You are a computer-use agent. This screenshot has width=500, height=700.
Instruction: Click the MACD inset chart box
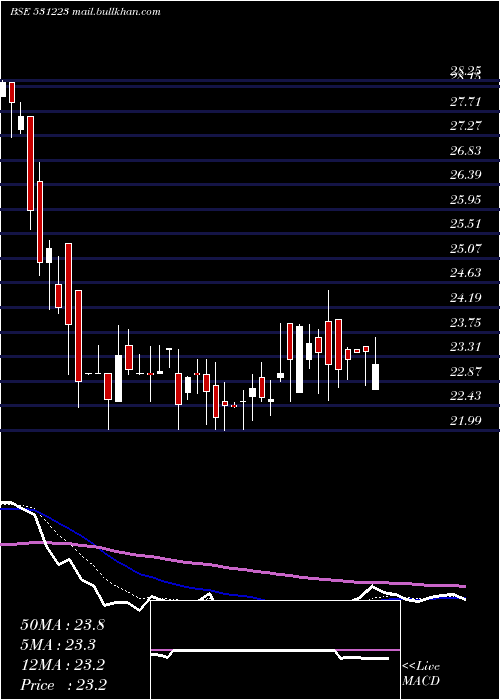(x=275, y=650)
